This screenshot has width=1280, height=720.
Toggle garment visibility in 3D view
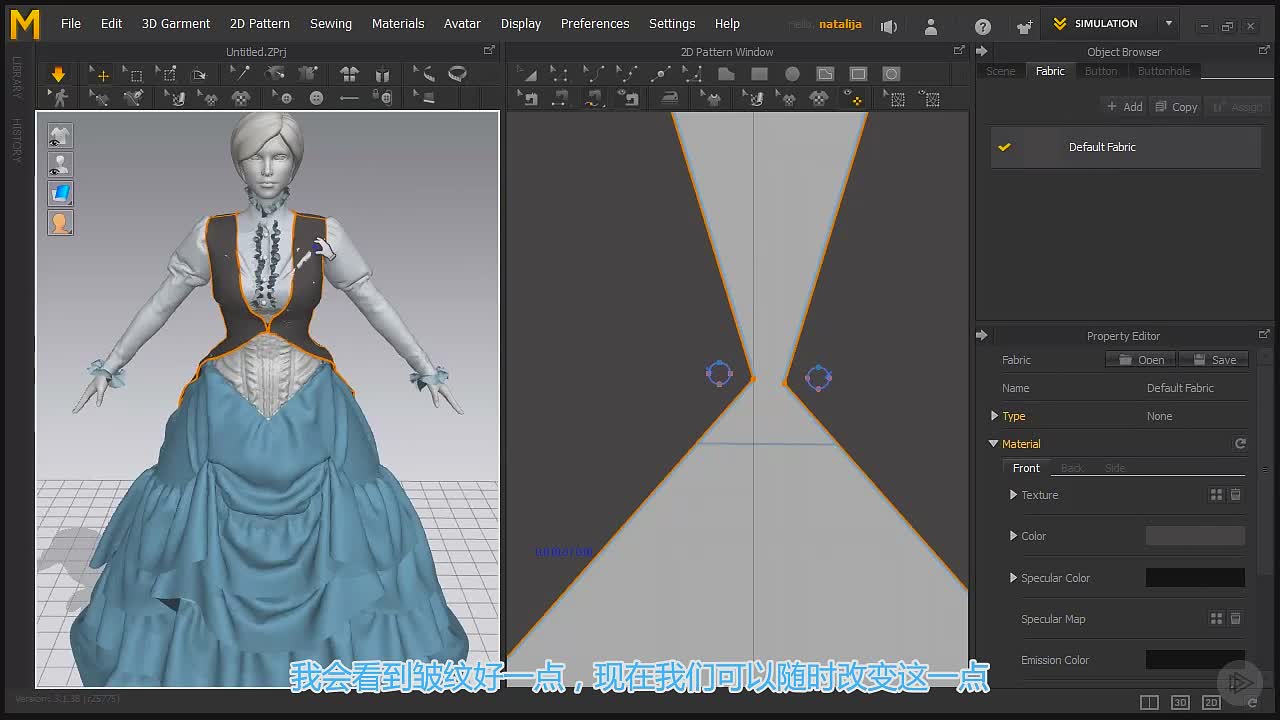tap(60, 136)
